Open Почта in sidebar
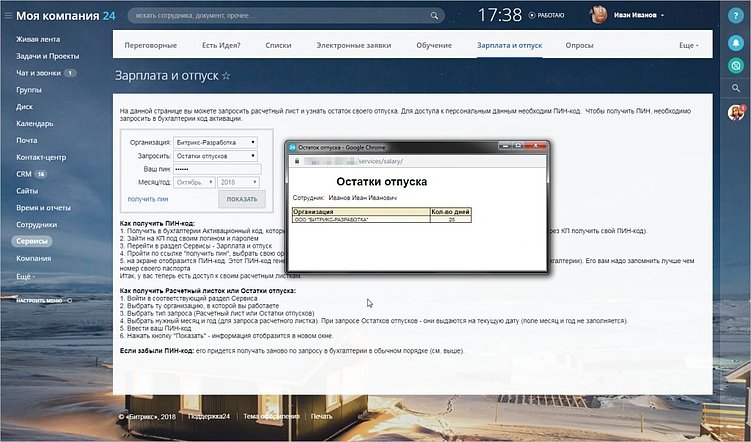751x442 pixels. coord(26,140)
